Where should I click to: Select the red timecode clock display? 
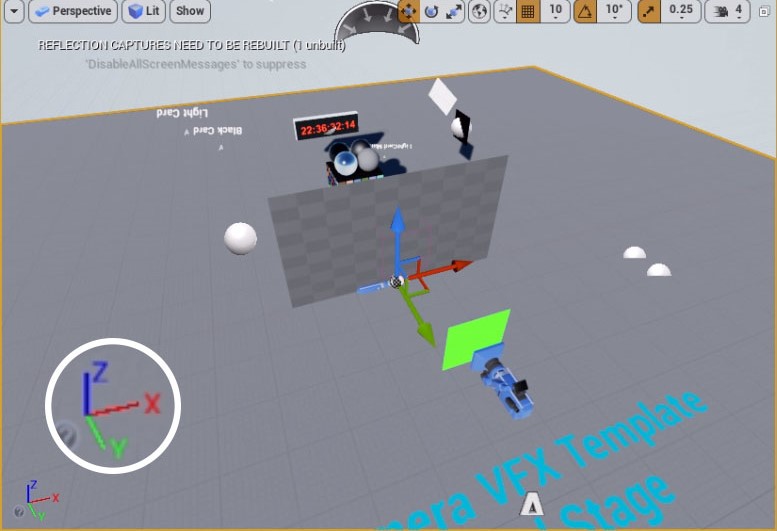[327, 127]
